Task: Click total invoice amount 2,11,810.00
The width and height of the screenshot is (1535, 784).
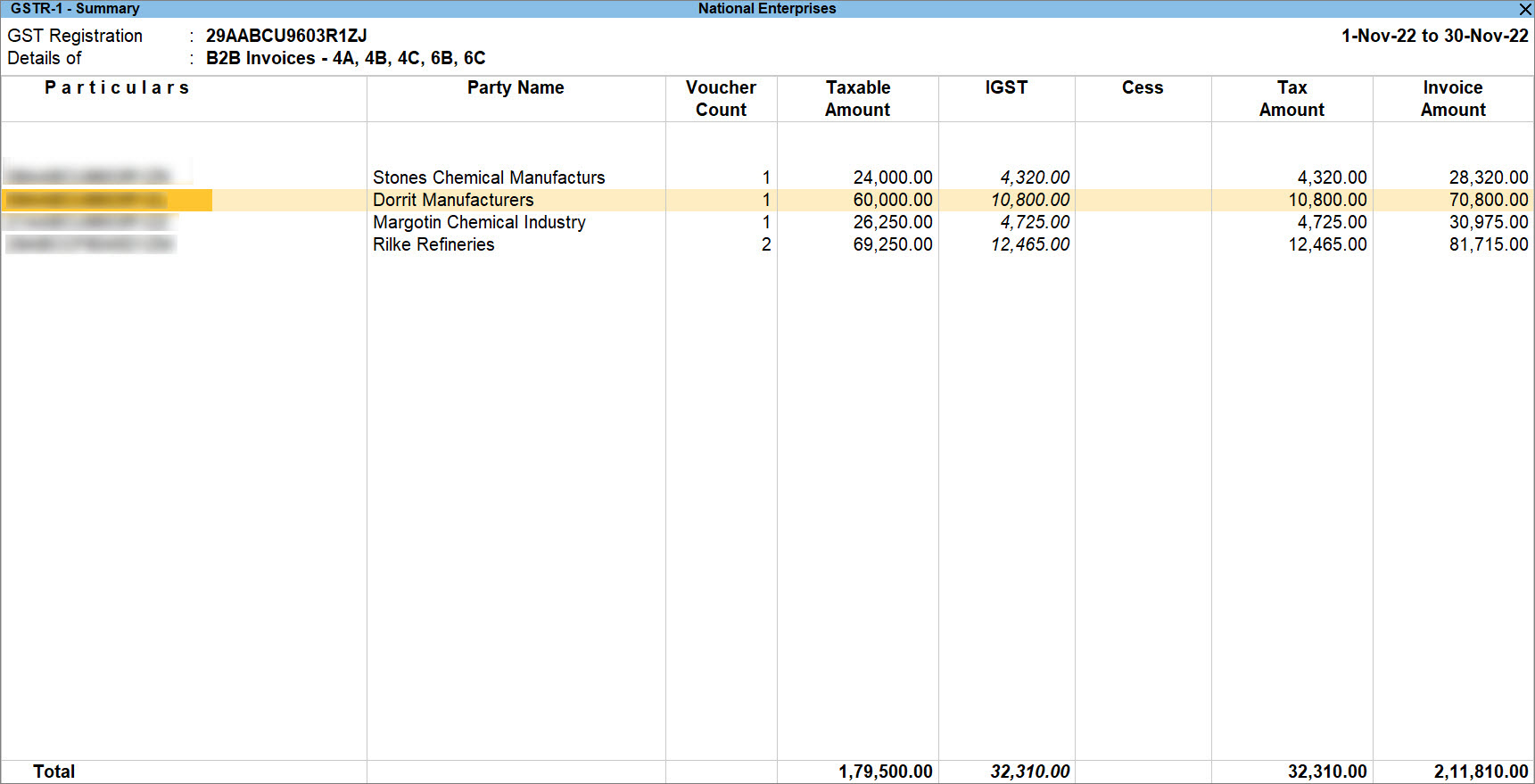Action: click(x=1481, y=772)
